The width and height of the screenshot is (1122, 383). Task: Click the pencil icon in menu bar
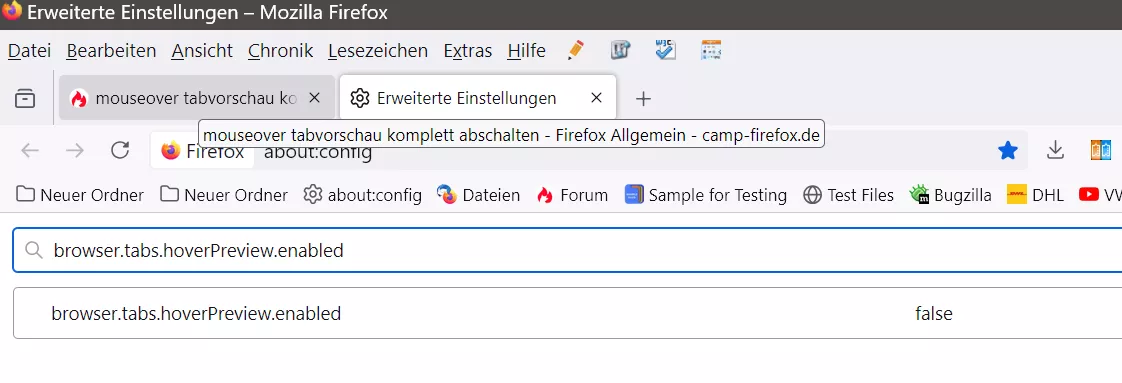pyautogui.click(x=575, y=50)
